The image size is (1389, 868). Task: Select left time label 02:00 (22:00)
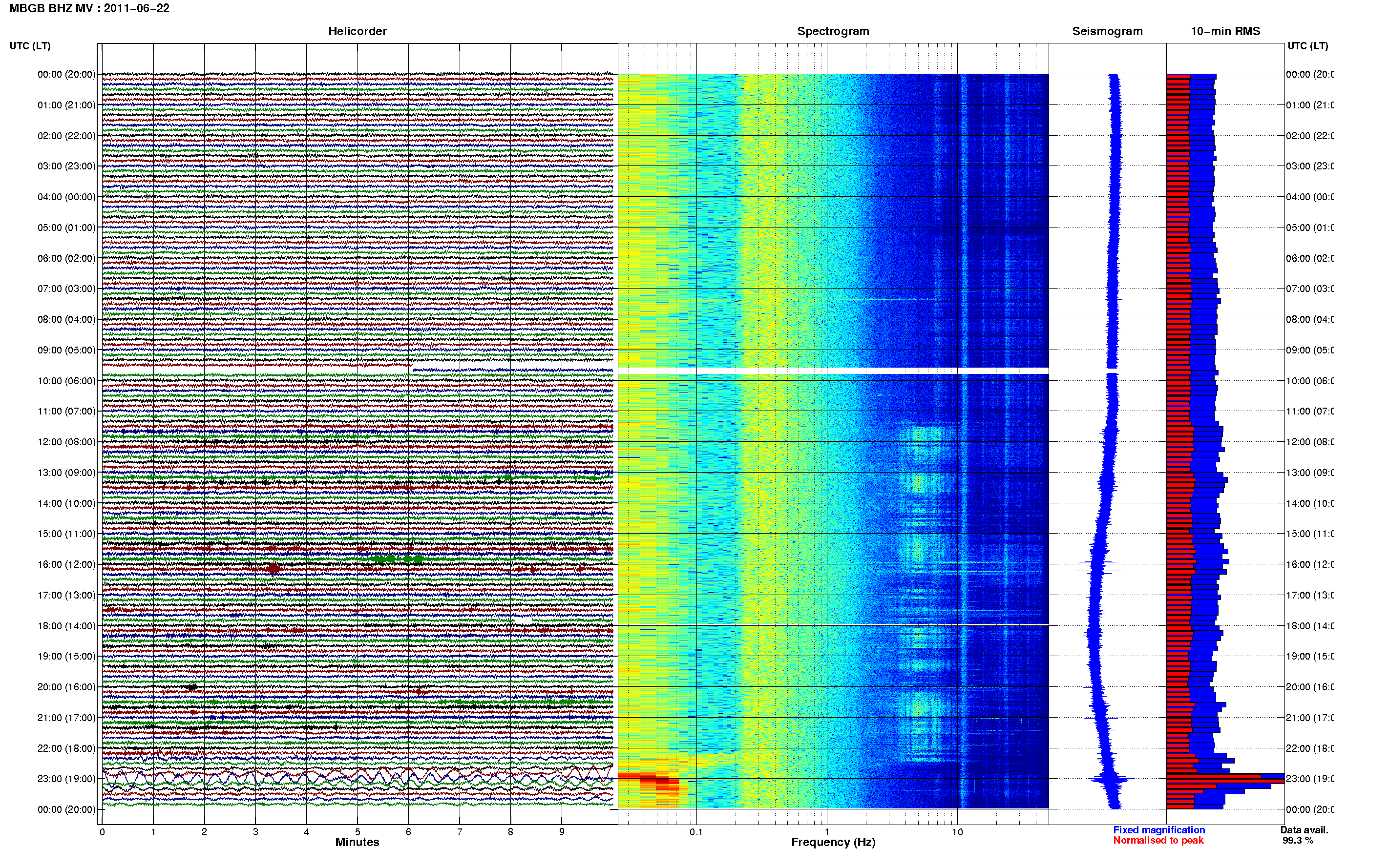(x=66, y=136)
